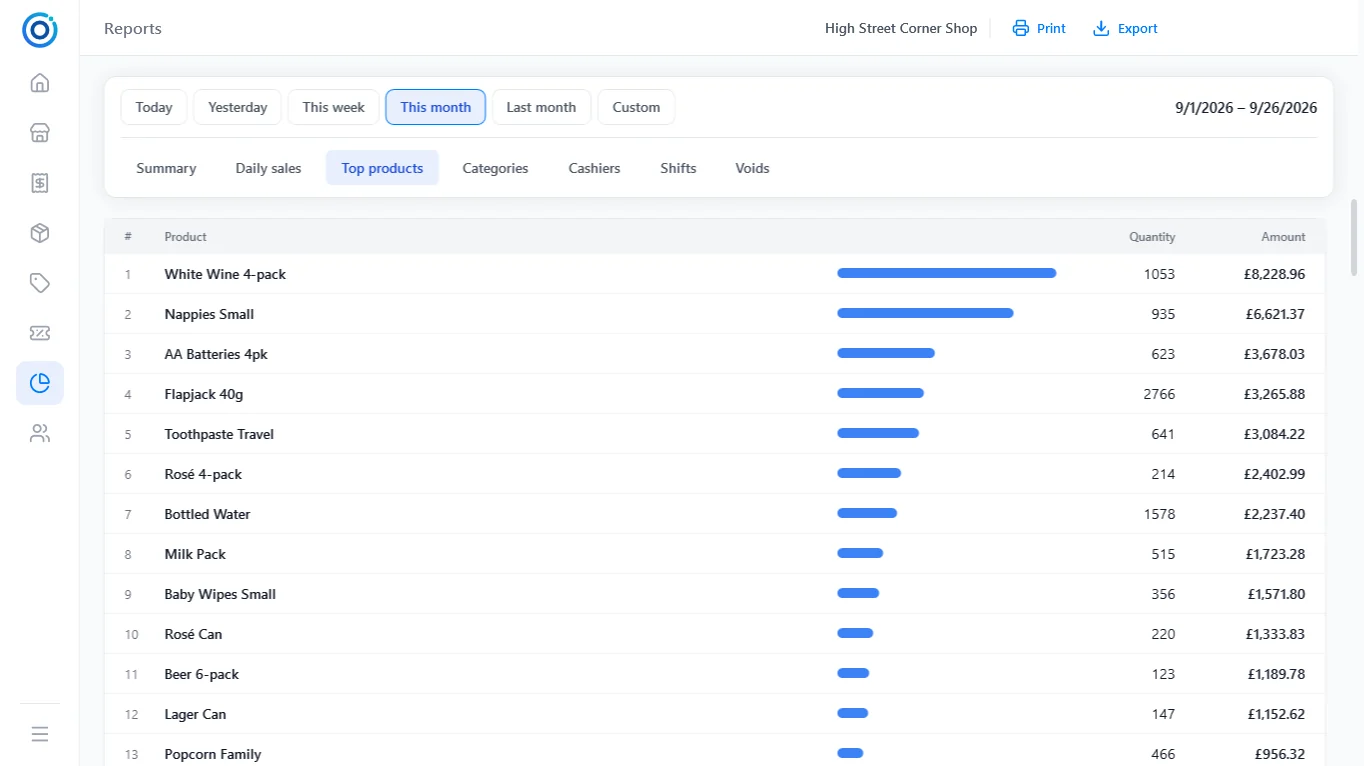Viewport: 1364px width, 766px height.
Task: Export the report
Action: click(x=1125, y=28)
